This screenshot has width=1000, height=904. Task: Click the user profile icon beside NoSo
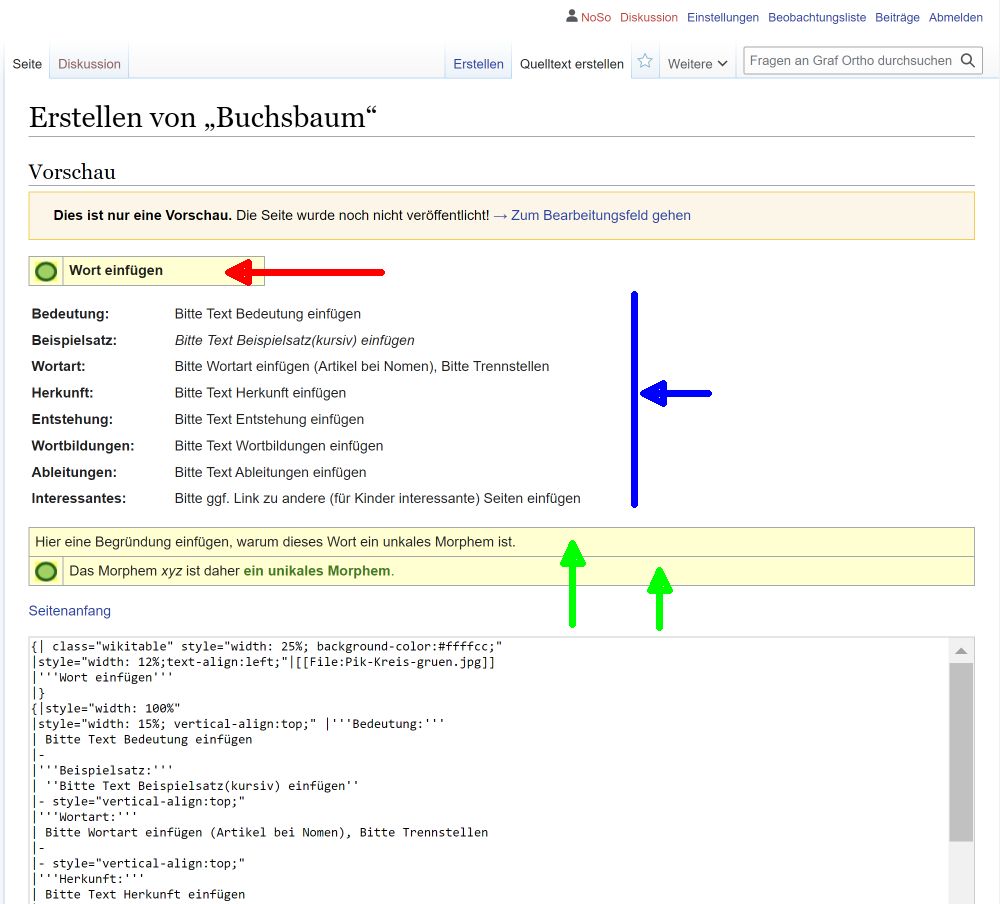click(571, 16)
